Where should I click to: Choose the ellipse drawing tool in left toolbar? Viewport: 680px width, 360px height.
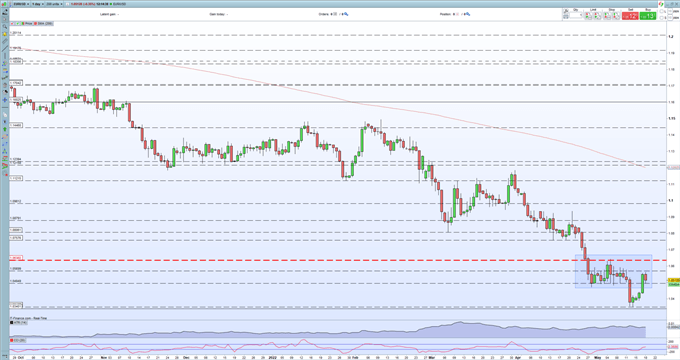pos(5,137)
